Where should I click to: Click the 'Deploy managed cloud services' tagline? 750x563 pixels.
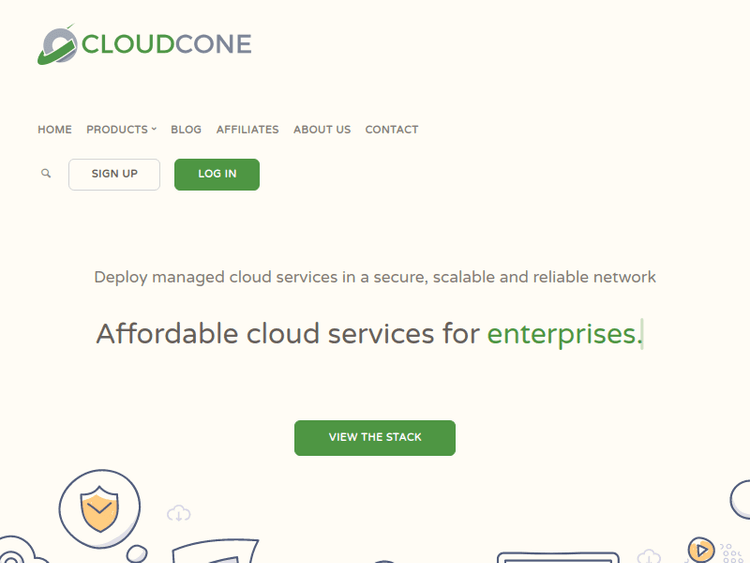click(375, 277)
